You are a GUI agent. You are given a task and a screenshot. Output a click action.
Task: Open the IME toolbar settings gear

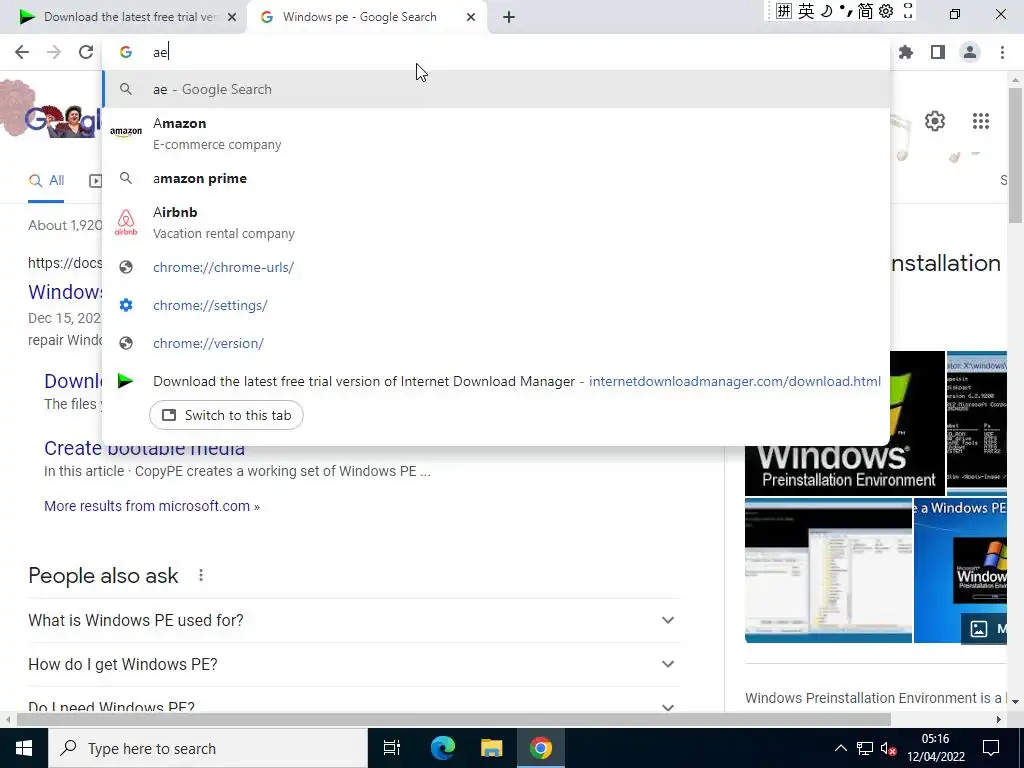point(886,11)
